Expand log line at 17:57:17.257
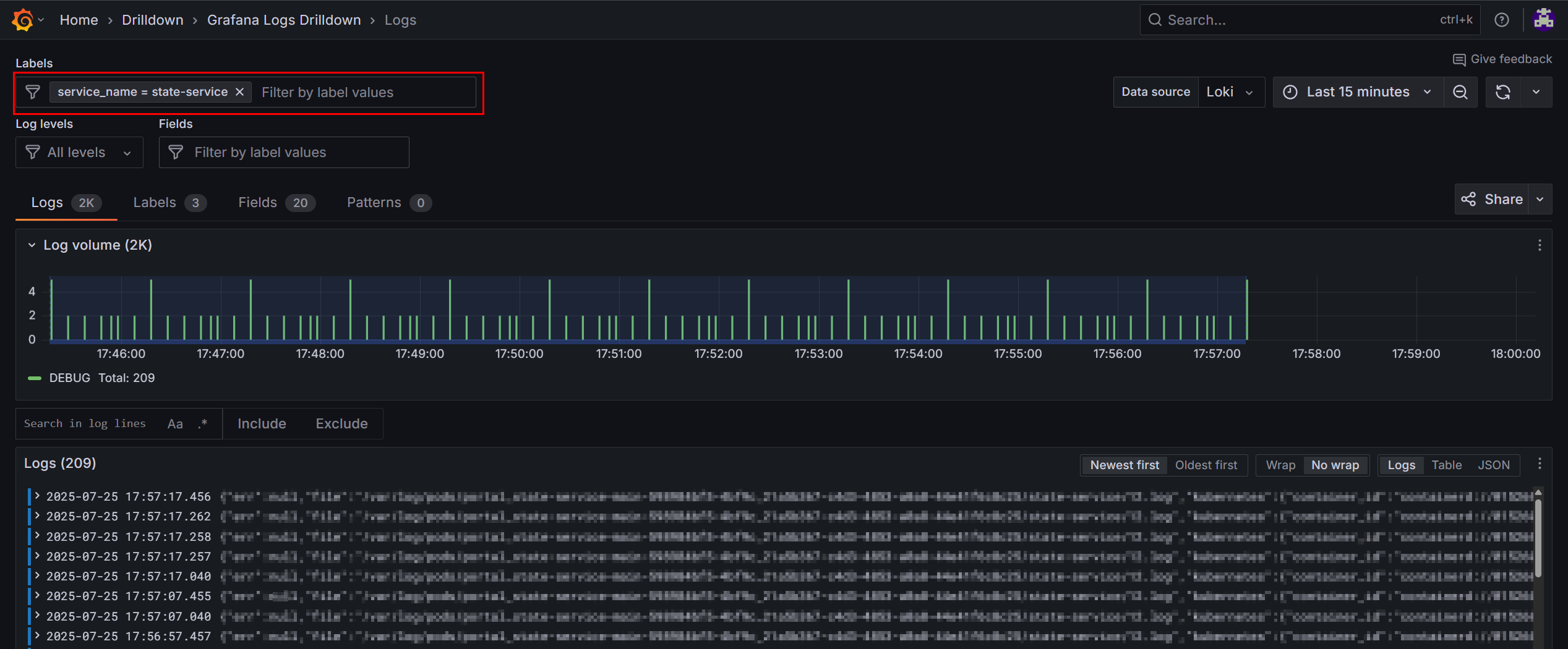 tap(37, 556)
